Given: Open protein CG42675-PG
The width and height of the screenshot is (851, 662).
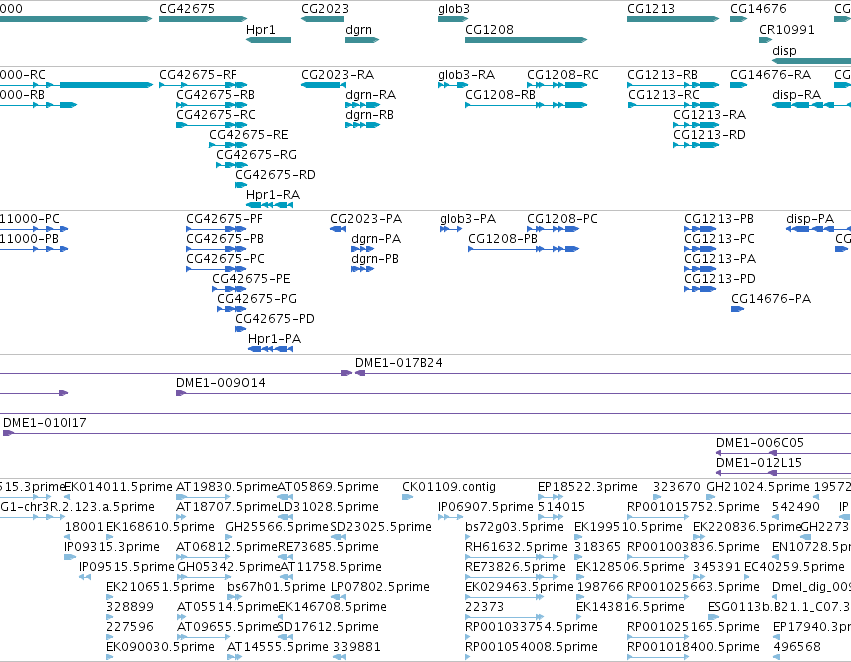Looking at the screenshot, I should point(257,298).
